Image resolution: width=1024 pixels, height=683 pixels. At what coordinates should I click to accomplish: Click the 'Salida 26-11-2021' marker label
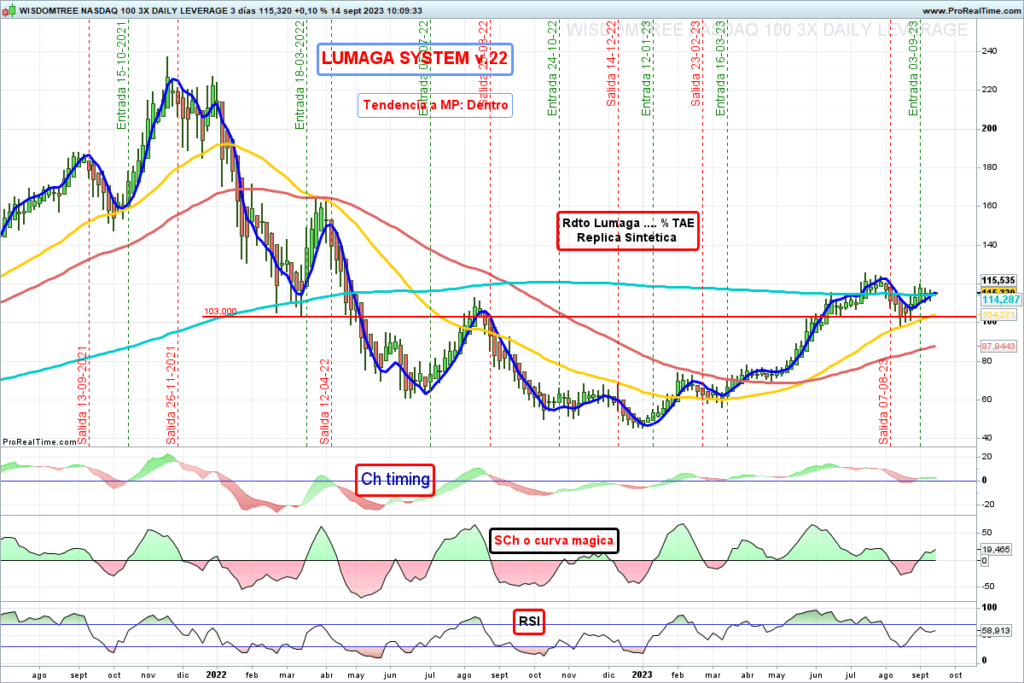pyautogui.click(x=171, y=395)
